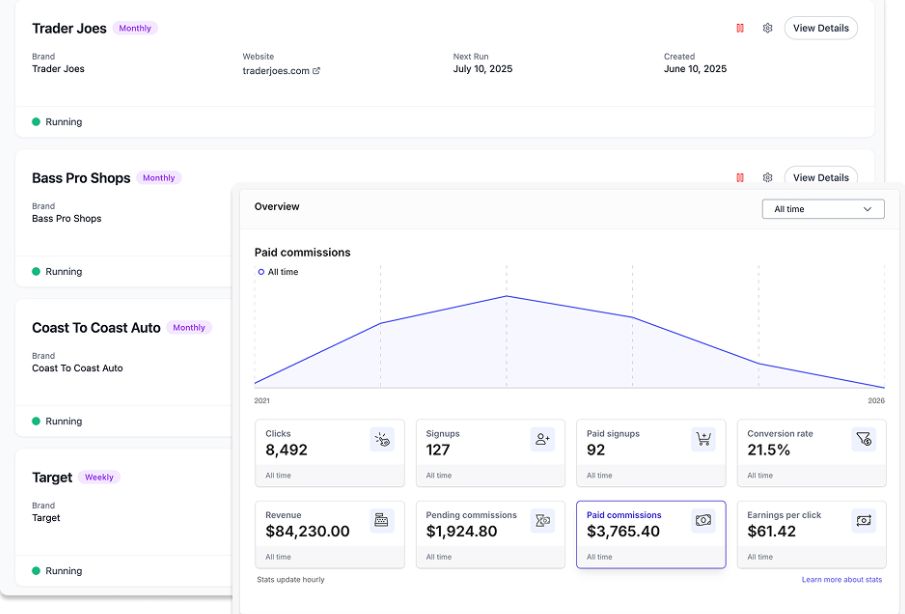Click the All time chart legend
This screenshot has width=905, height=614.
coord(278,272)
